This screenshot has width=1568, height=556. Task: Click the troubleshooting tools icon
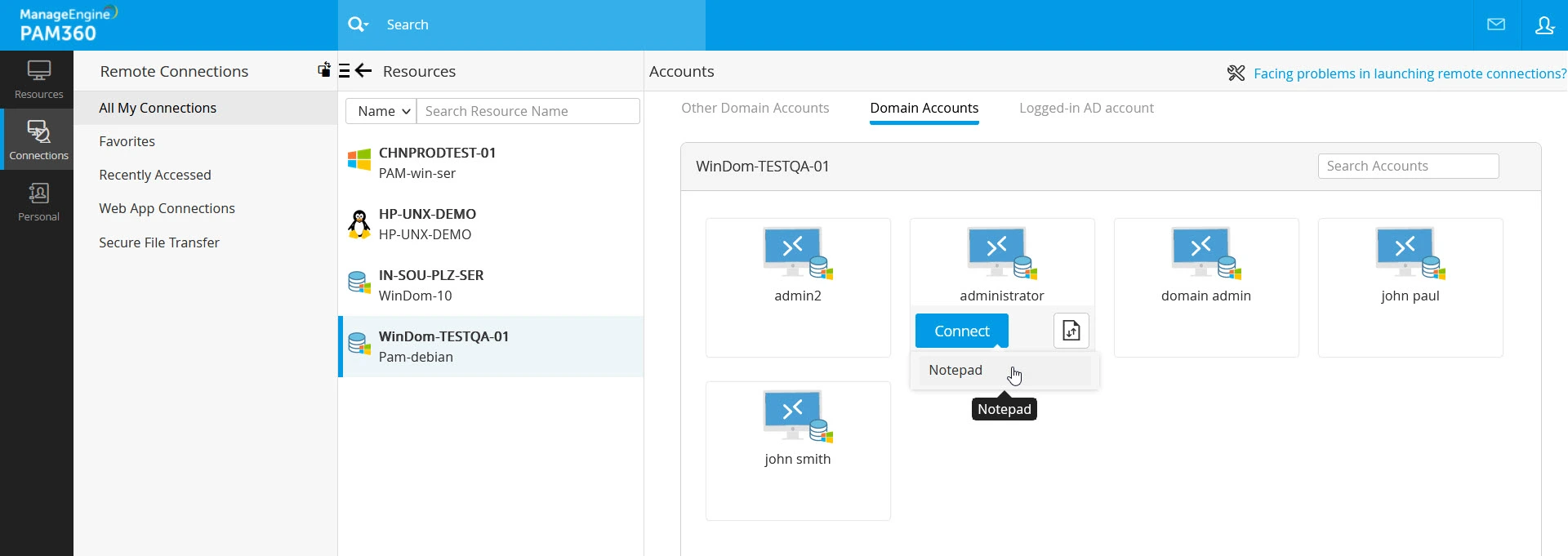point(1236,73)
